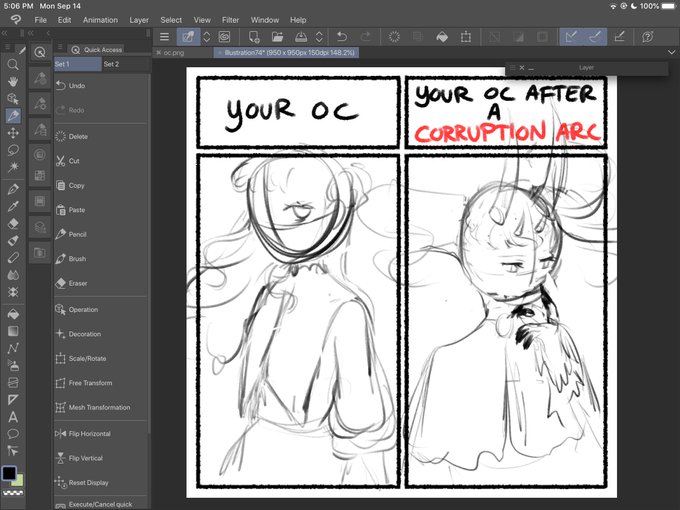Open Quick Access icon in sub tool dock
Image resolution: width=680 pixels, height=510 pixels.
point(40,53)
